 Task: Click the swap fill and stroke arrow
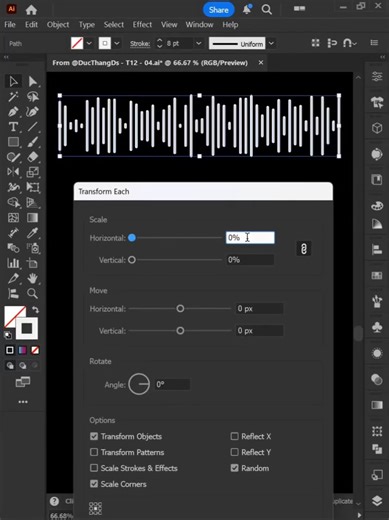[35, 310]
